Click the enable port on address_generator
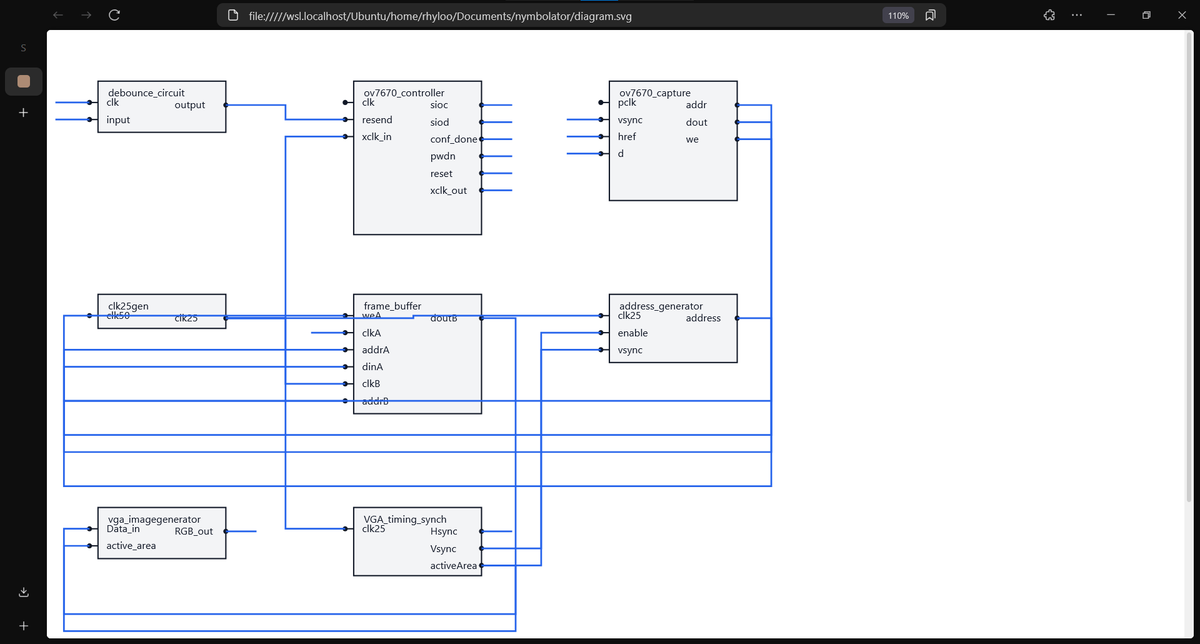This screenshot has width=1200, height=644. [633, 333]
